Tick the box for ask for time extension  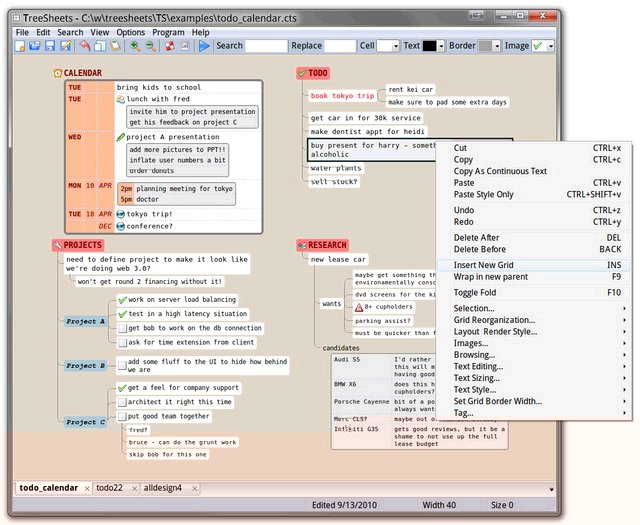pyautogui.click(x=122, y=343)
